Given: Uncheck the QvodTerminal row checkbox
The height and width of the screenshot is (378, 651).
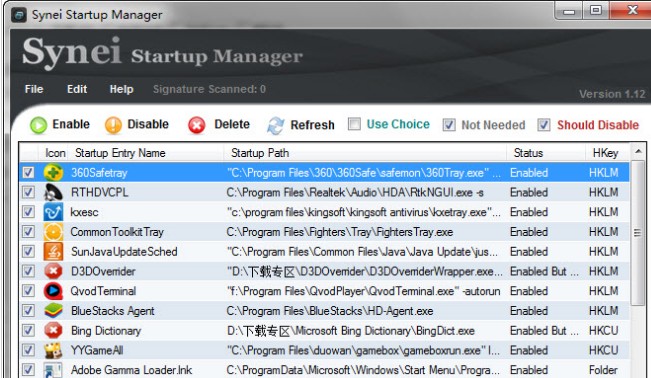Looking at the screenshot, I should click(28, 291).
